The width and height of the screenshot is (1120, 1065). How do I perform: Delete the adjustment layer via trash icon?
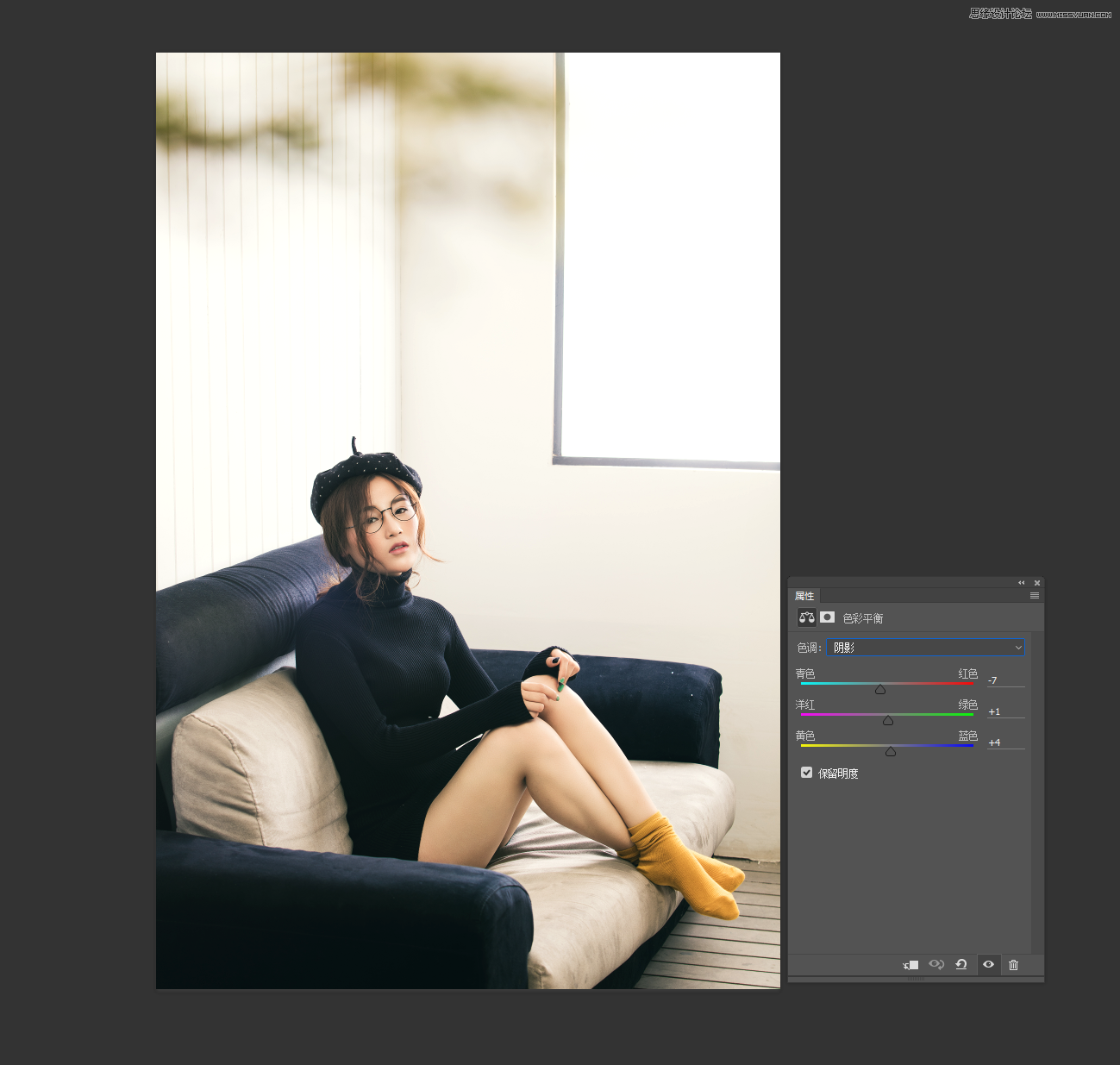coord(1014,965)
